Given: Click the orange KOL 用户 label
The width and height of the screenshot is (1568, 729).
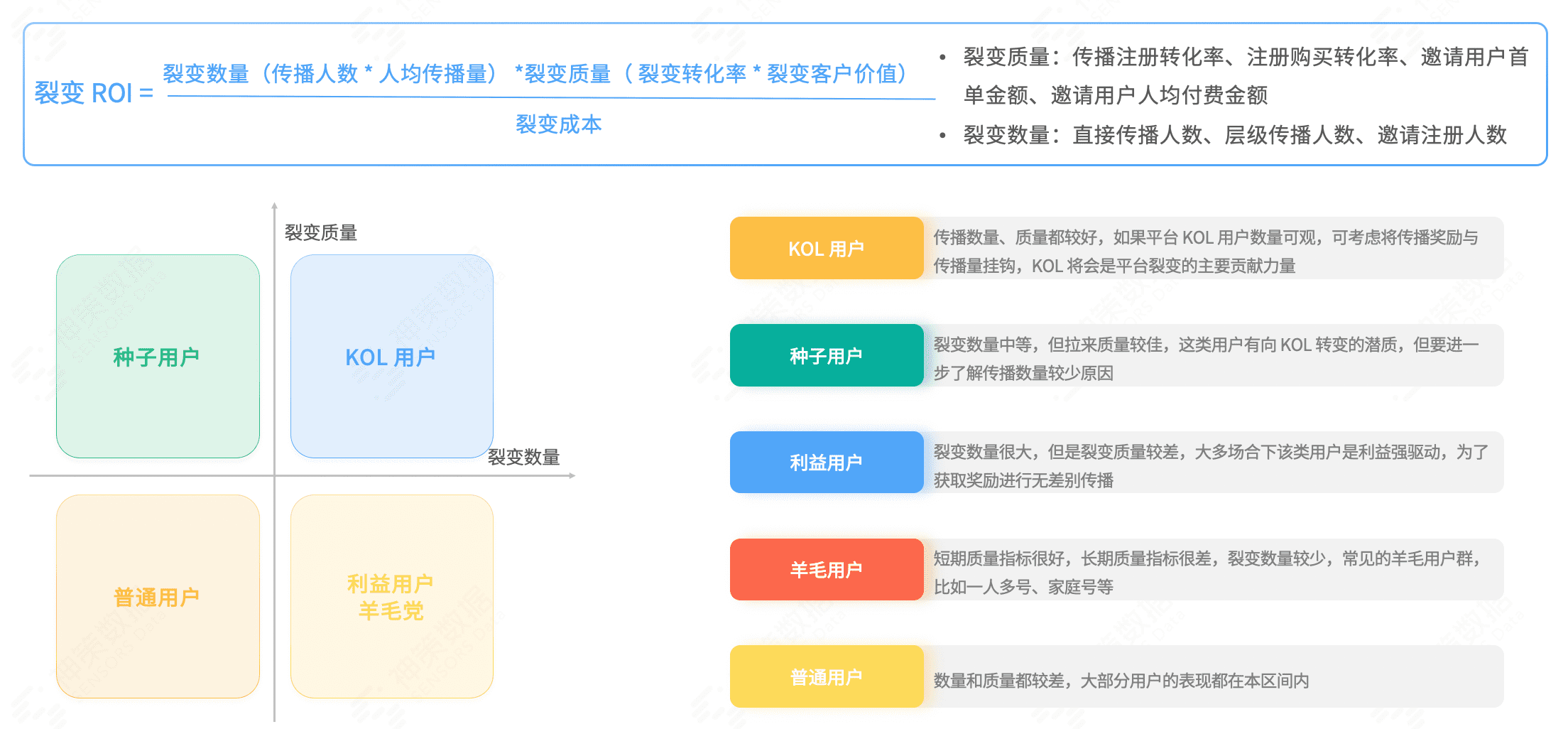Looking at the screenshot, I should (x=827, y=248).
